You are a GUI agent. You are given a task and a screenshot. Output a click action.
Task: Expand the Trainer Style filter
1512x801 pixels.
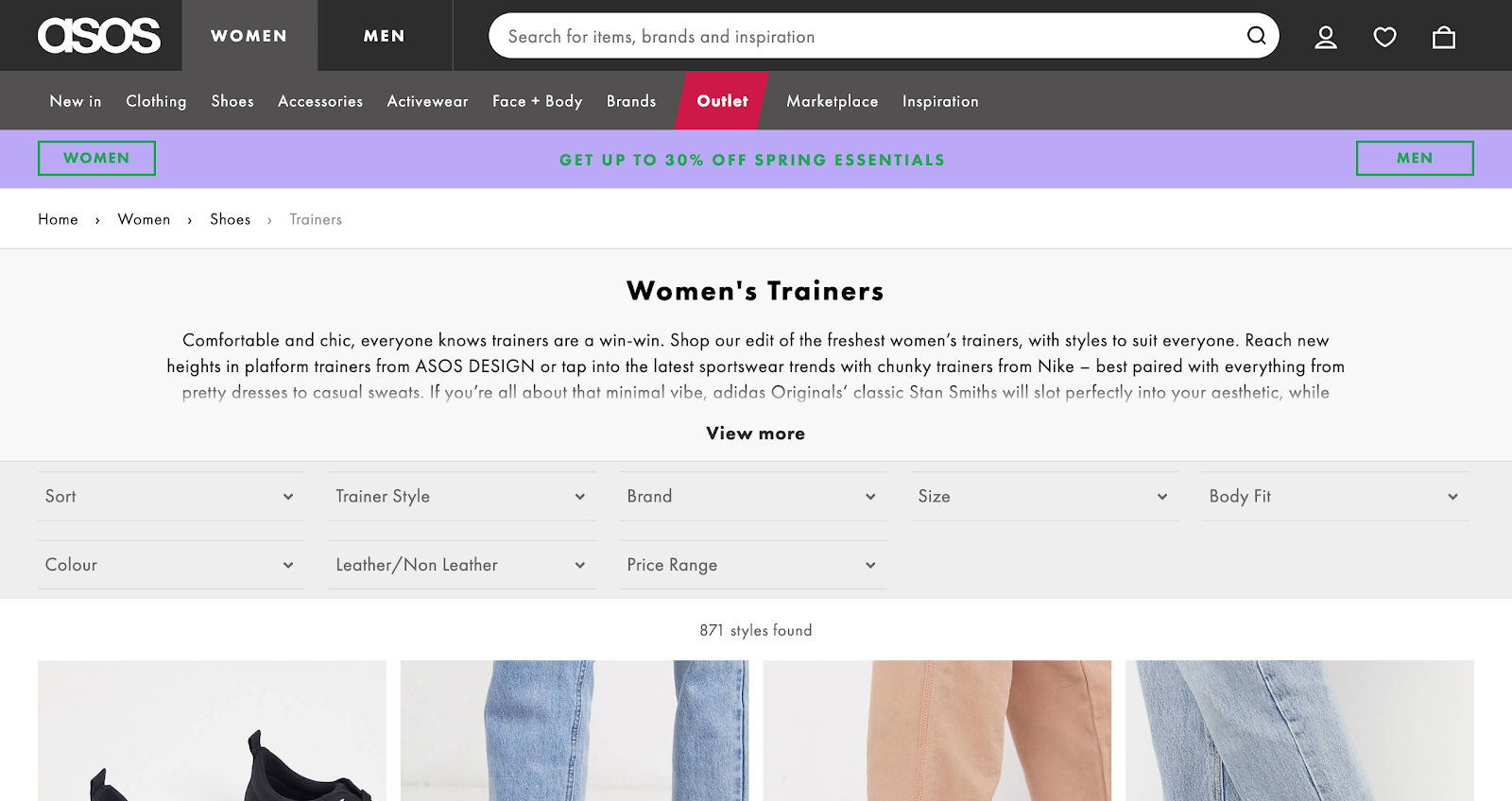(x=462, y=496)
